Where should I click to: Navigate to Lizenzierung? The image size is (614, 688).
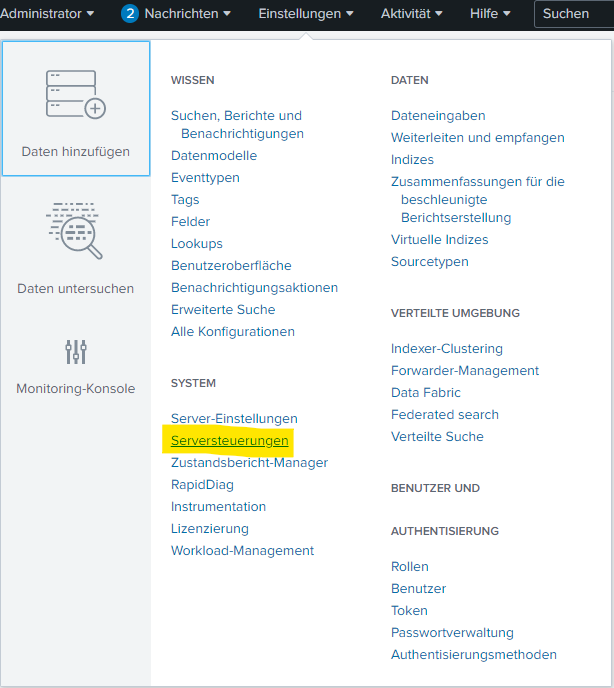pyautogui.click(x=210, y=529)
